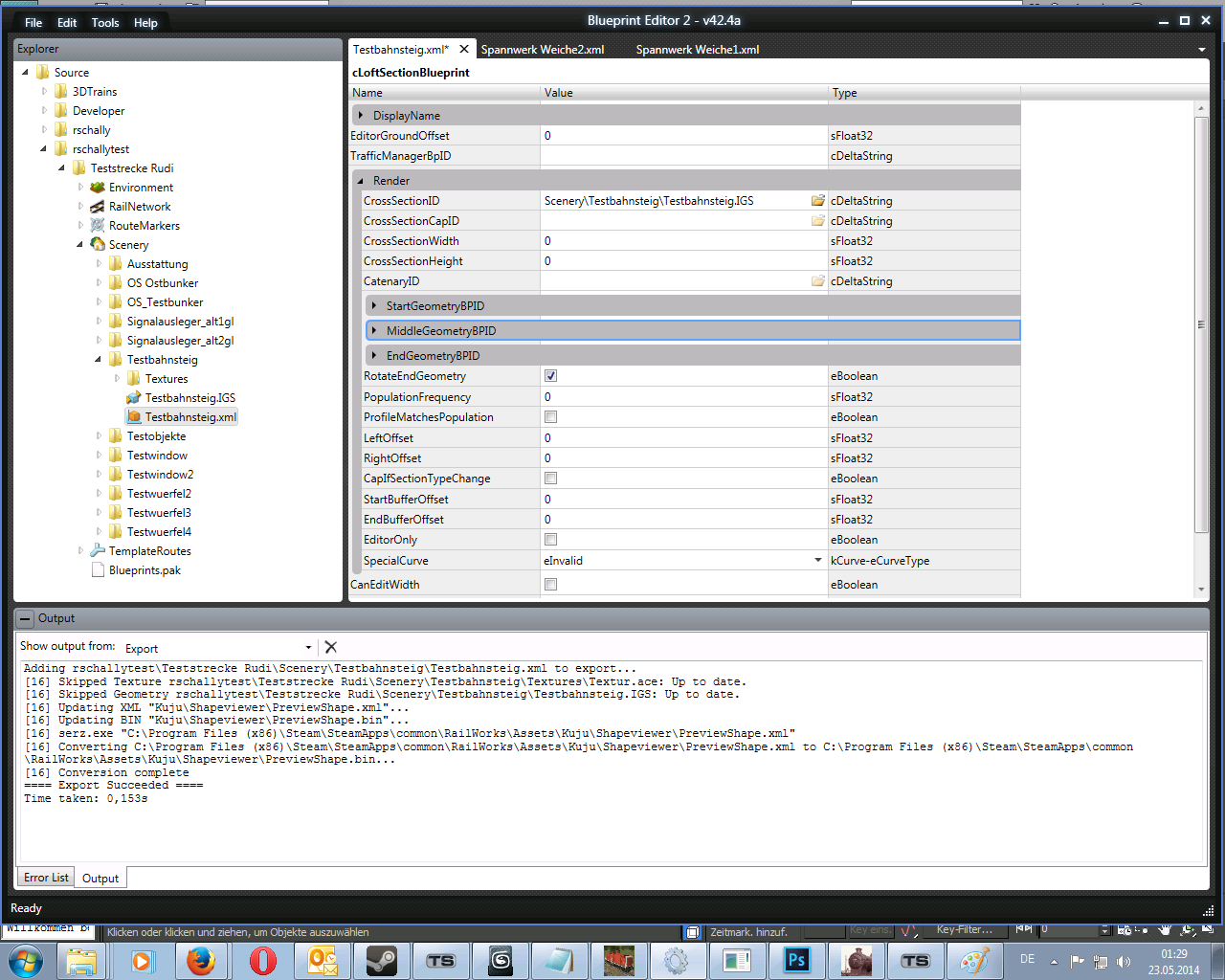Click the CrossSectionID browse folder icon

pyautogui.click(x=817, y=201)
